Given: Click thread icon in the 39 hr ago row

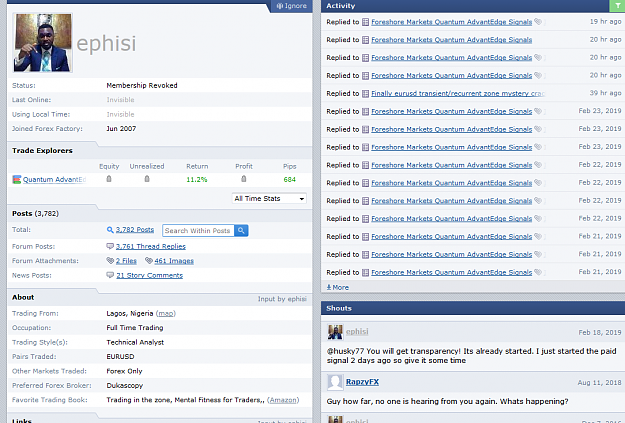Looking at the screenshot, I should click(x=365, y=94).
